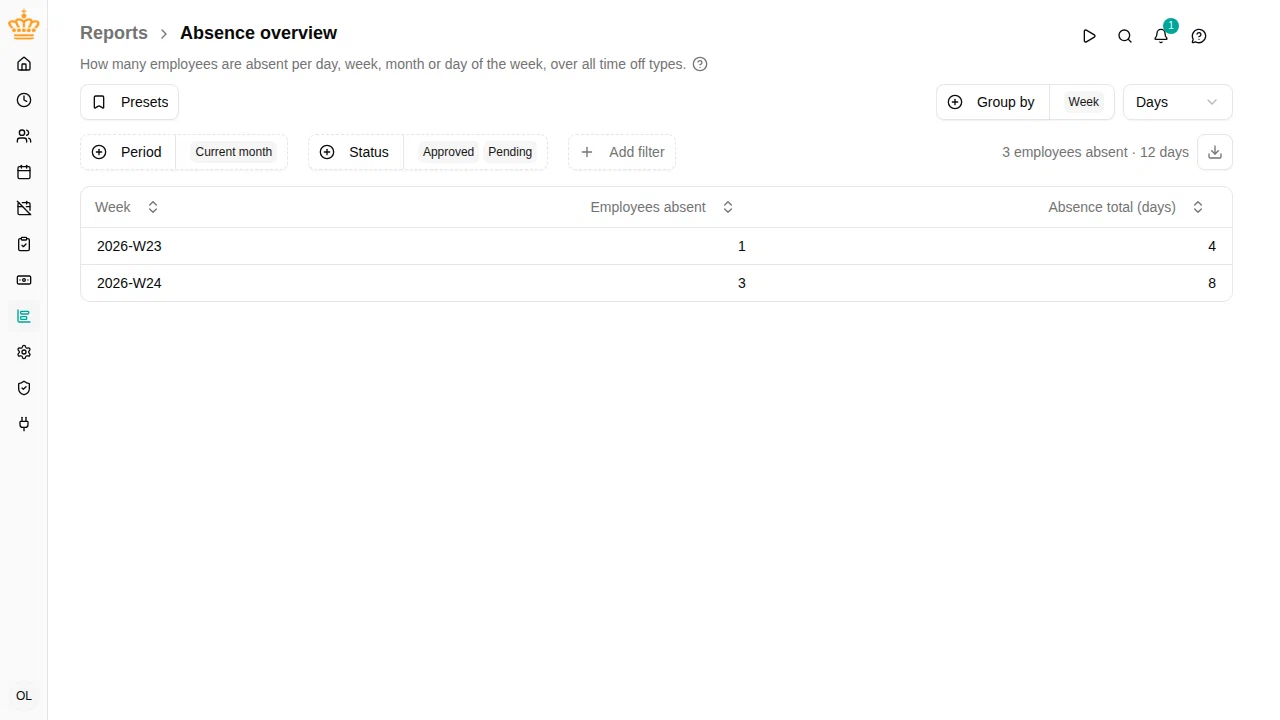1280x720 pixels.
Task: Open the shield check sidebar icon
Action: pos(24,388)
